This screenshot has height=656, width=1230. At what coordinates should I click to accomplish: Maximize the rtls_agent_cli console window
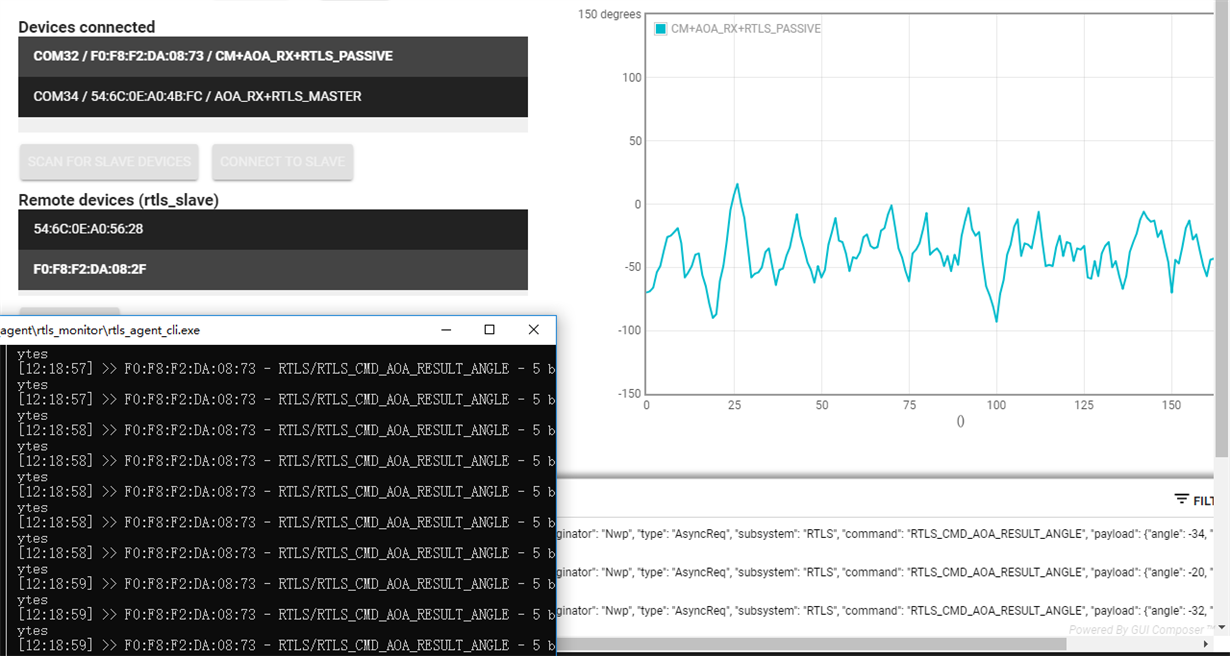coord(489,330)
